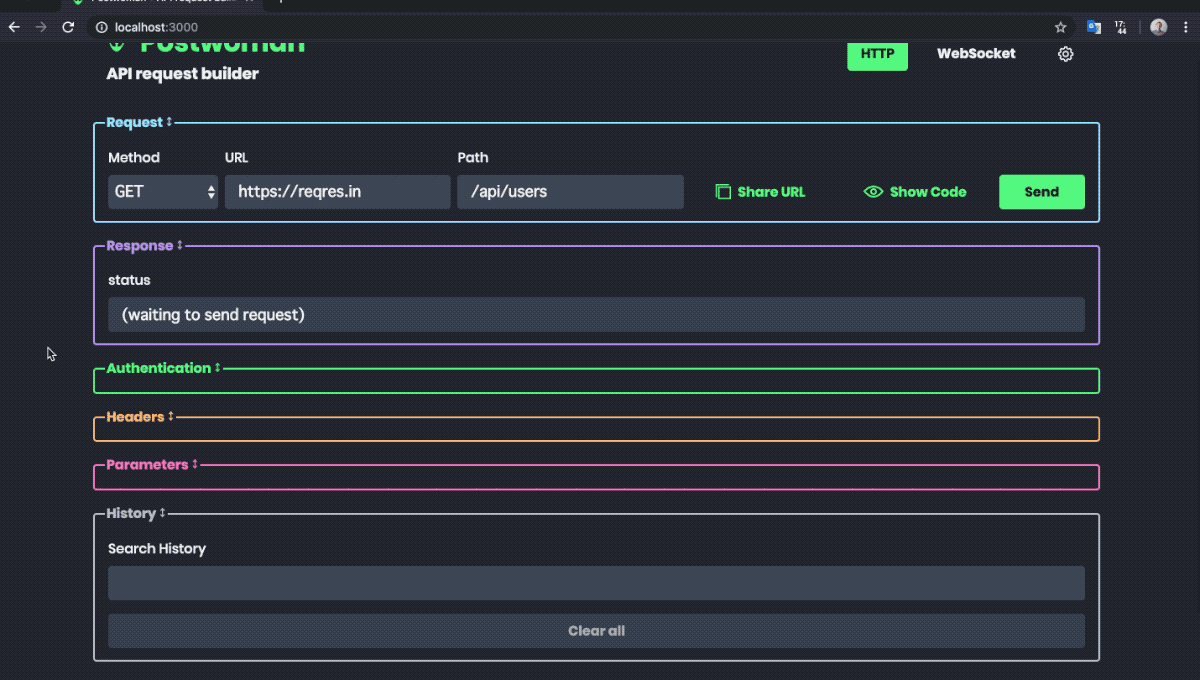The image size is (1200, 680).
Task: Switch to the HTTP tab
Action: [877, 54]
